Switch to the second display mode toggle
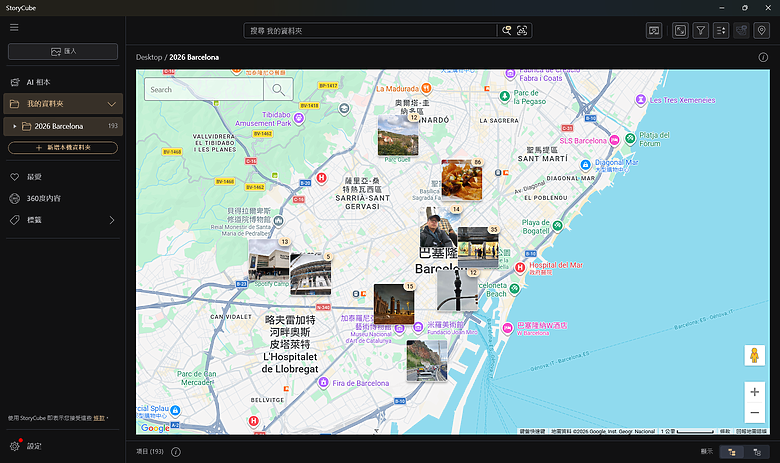The image size is (780, 463). [756, 452]
